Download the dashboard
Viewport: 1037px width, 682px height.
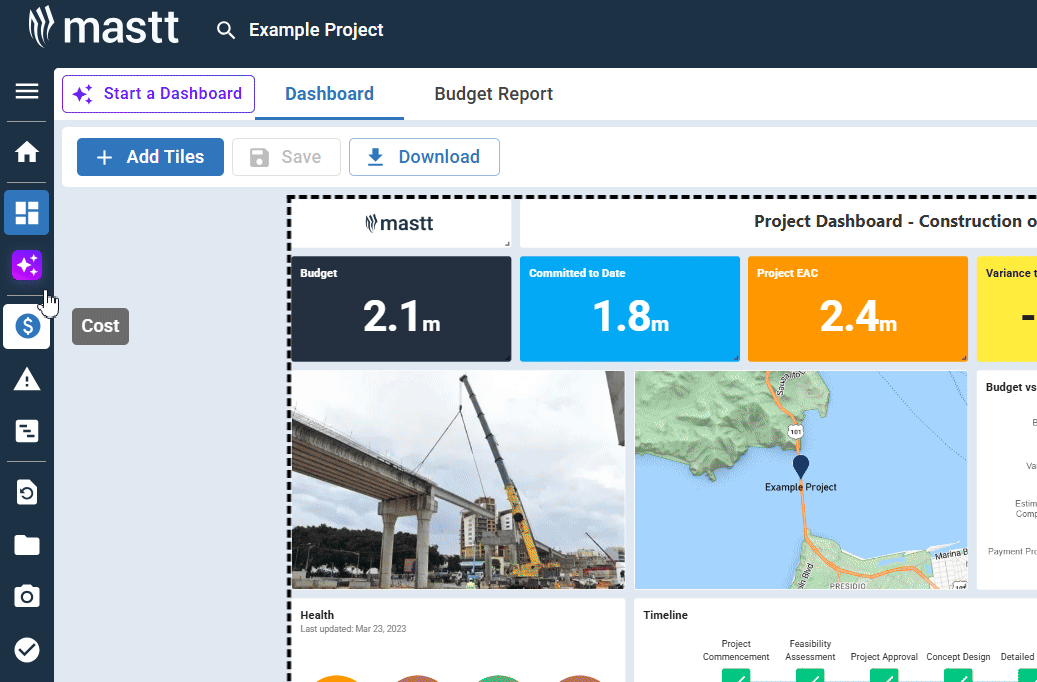click(x=424, y=157)
